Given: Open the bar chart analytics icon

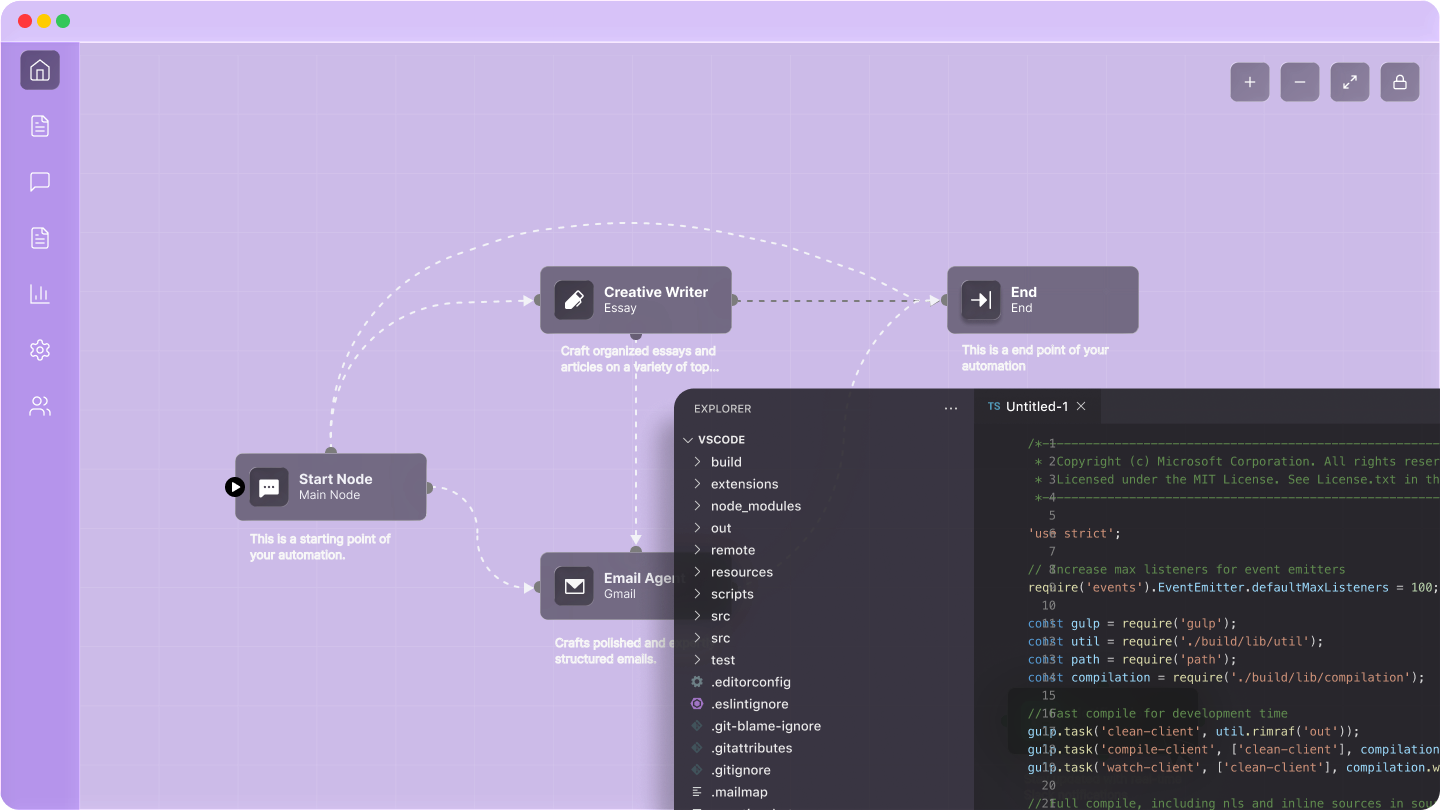Looking at the screenshot, I should coord(40,294).
